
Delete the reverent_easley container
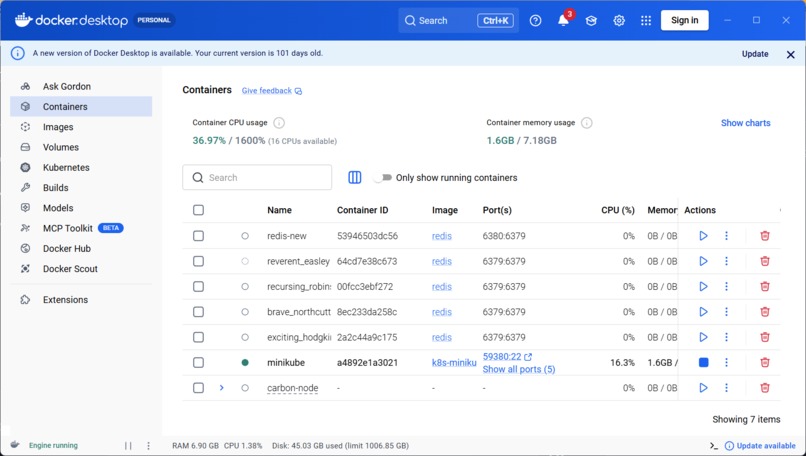click(765, 261)
